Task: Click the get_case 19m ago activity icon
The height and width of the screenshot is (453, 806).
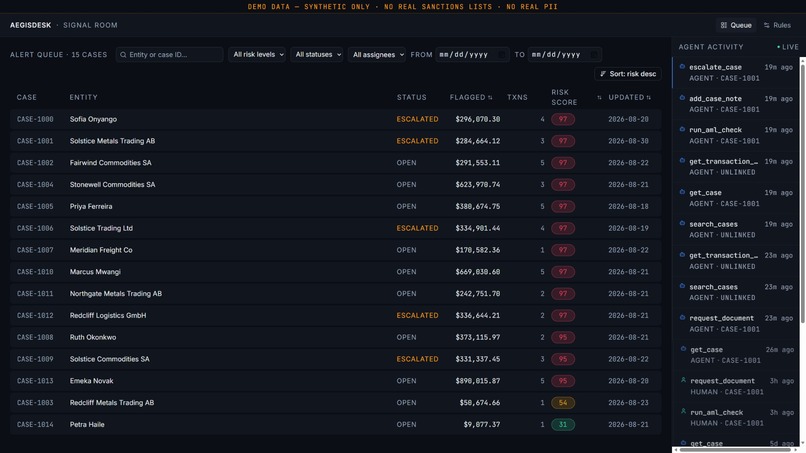Action: click(x=682, y=192)
